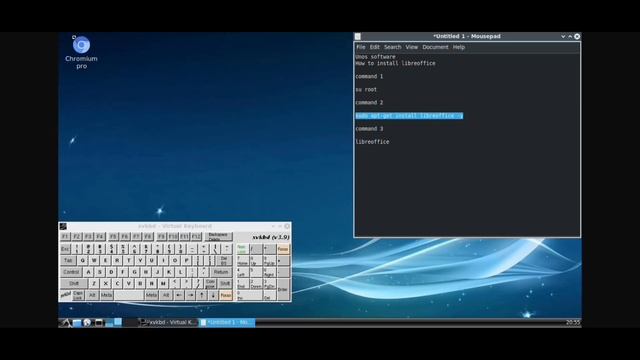Image resolution: width=640 pixels, height=360 pixels.
Task: Open the Document menu in Mousepad
Action: 436,47
